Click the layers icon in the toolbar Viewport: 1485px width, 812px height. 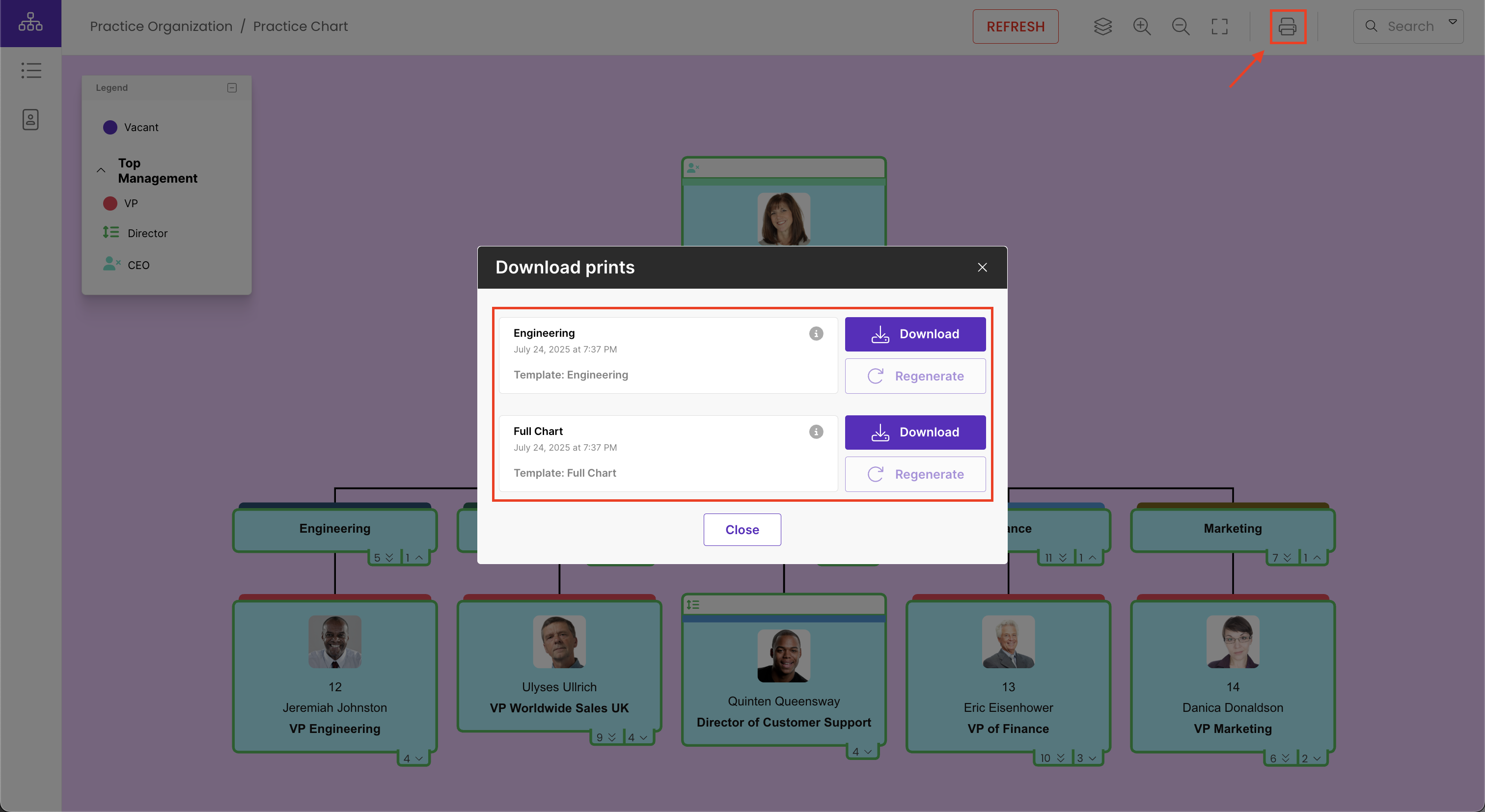tap(1102, 27)
